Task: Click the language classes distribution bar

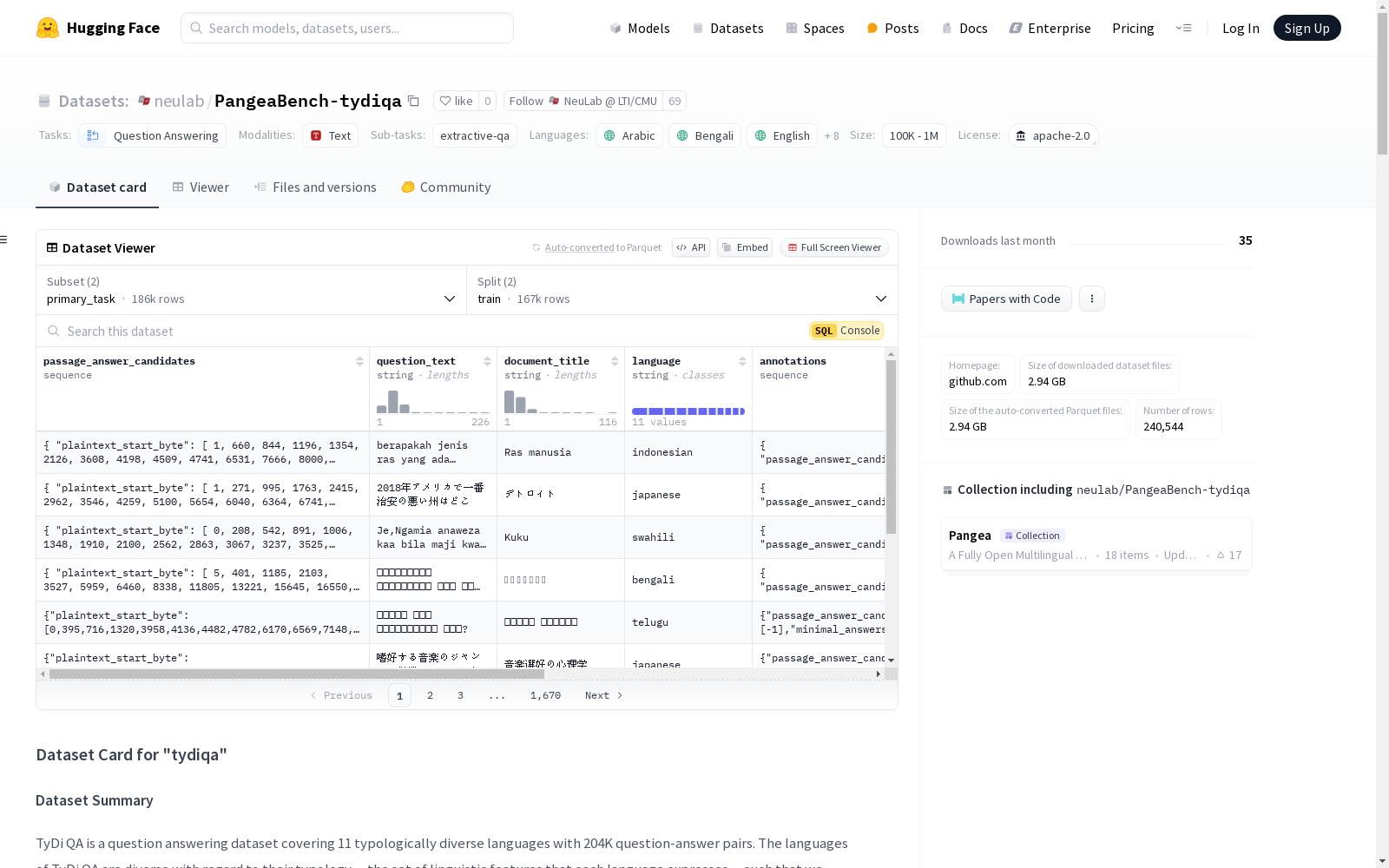Action: coord(688,411)
